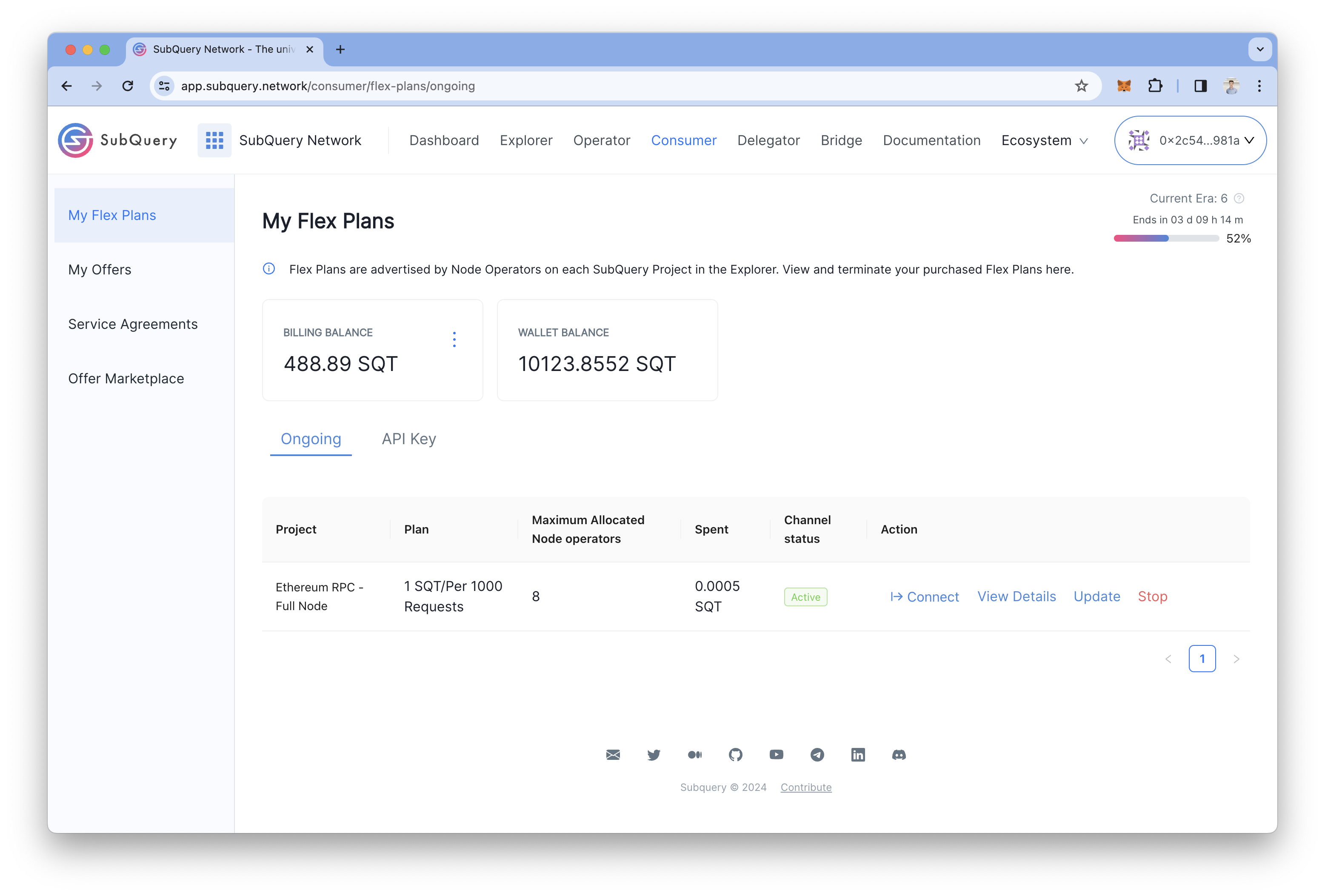Open My Offers from sidebar
This screenshot has height=896, width=1325.
tap(101, 269)
